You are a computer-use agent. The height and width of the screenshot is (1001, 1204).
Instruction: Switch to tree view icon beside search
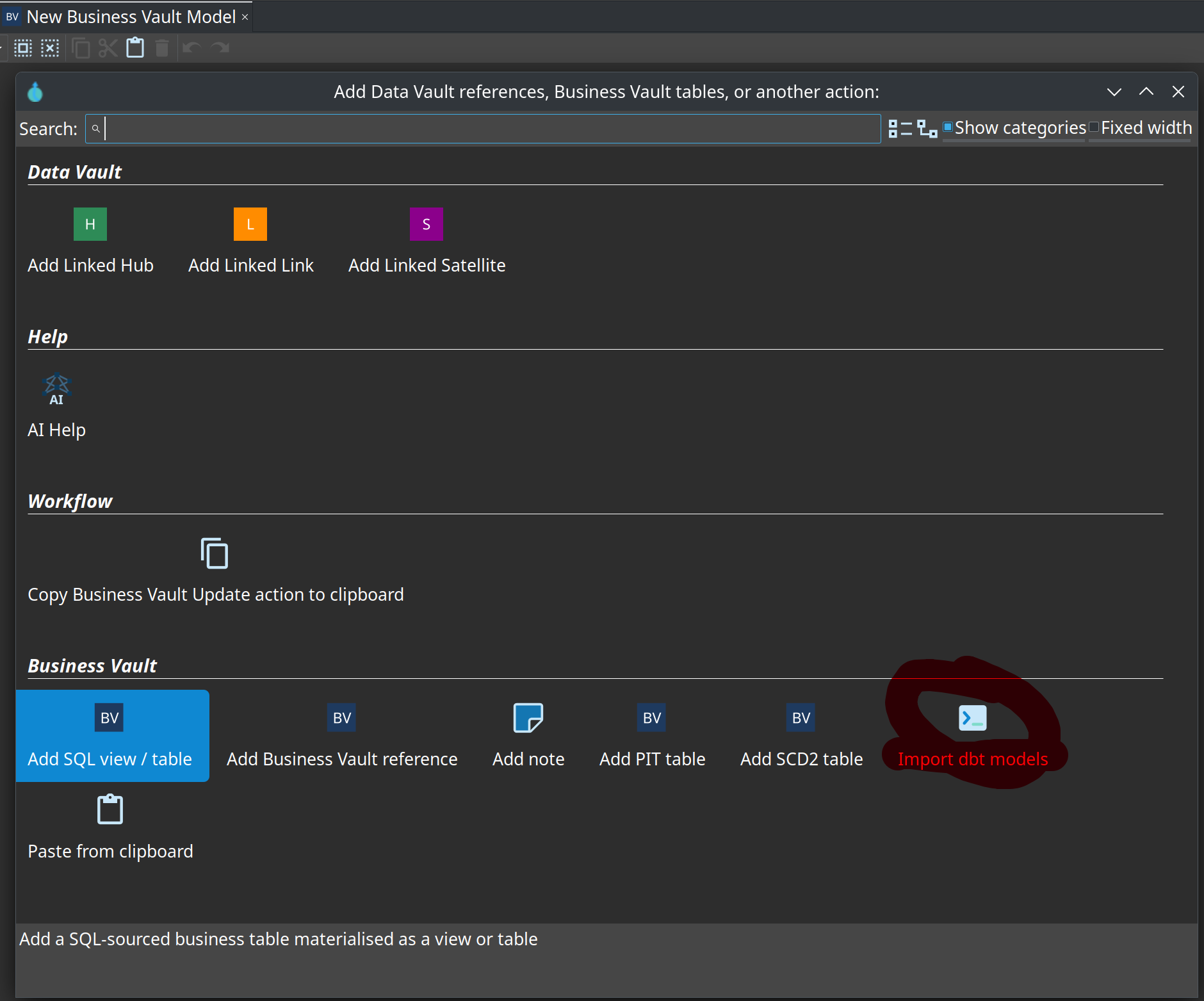click(927, 129)
